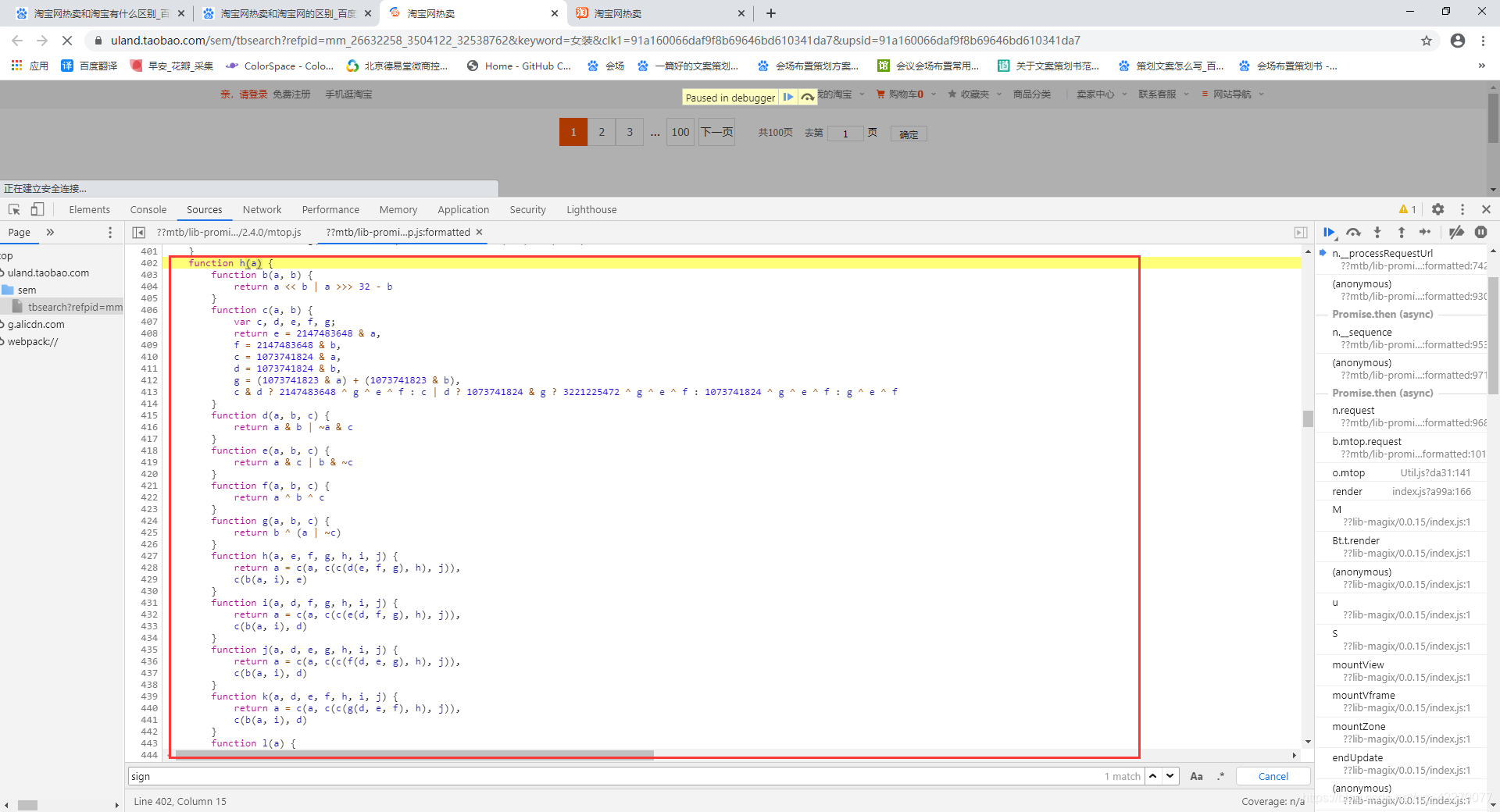This screenshot has width=1500, height=812.
Task: Open the Network panel
Action: (x=262, y=209)
